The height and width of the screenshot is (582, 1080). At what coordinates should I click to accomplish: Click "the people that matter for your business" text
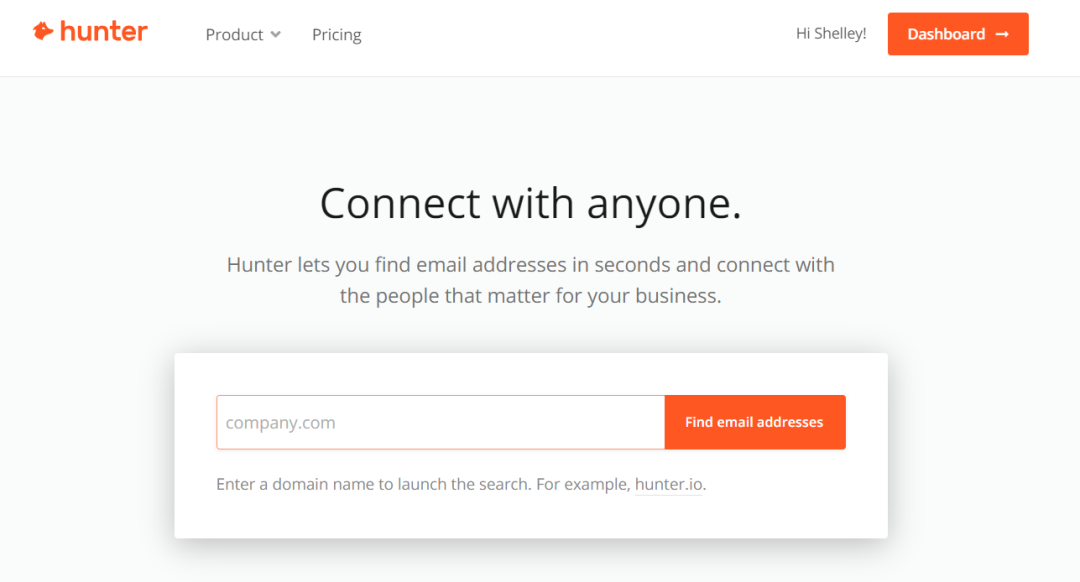click(x=530, y=296)
